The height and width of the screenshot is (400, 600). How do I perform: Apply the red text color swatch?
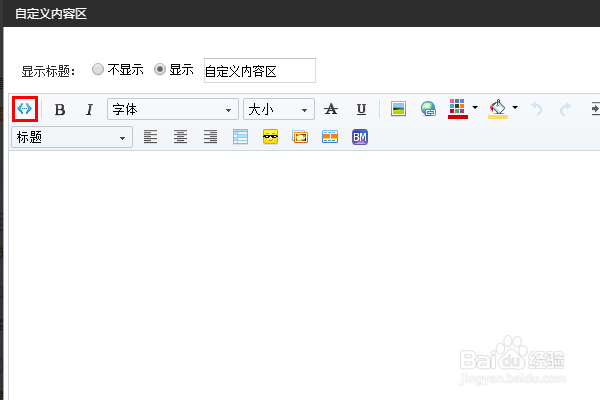click(458, 109)
